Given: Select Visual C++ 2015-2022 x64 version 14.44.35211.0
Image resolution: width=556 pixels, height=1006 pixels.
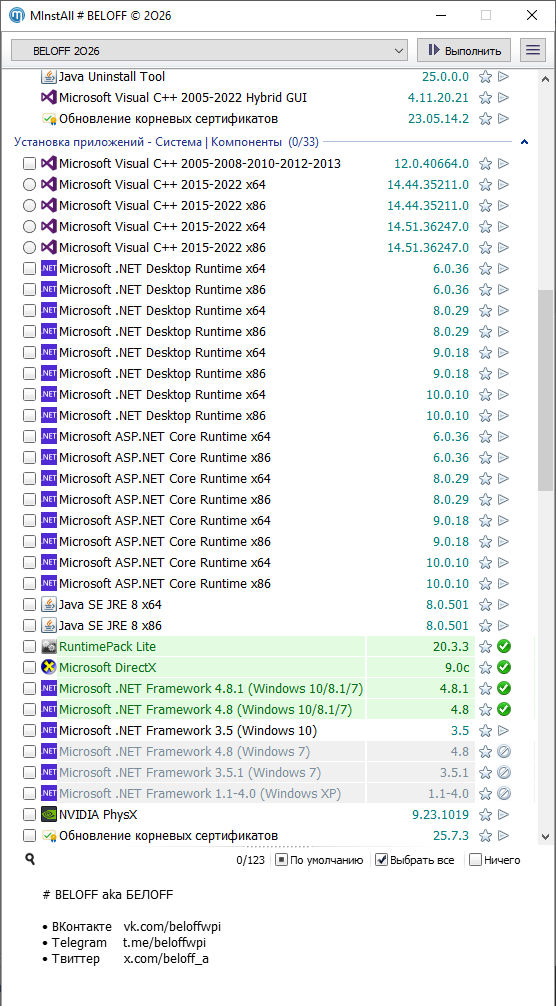Looking at the screenshot, I should coord(29,185).
